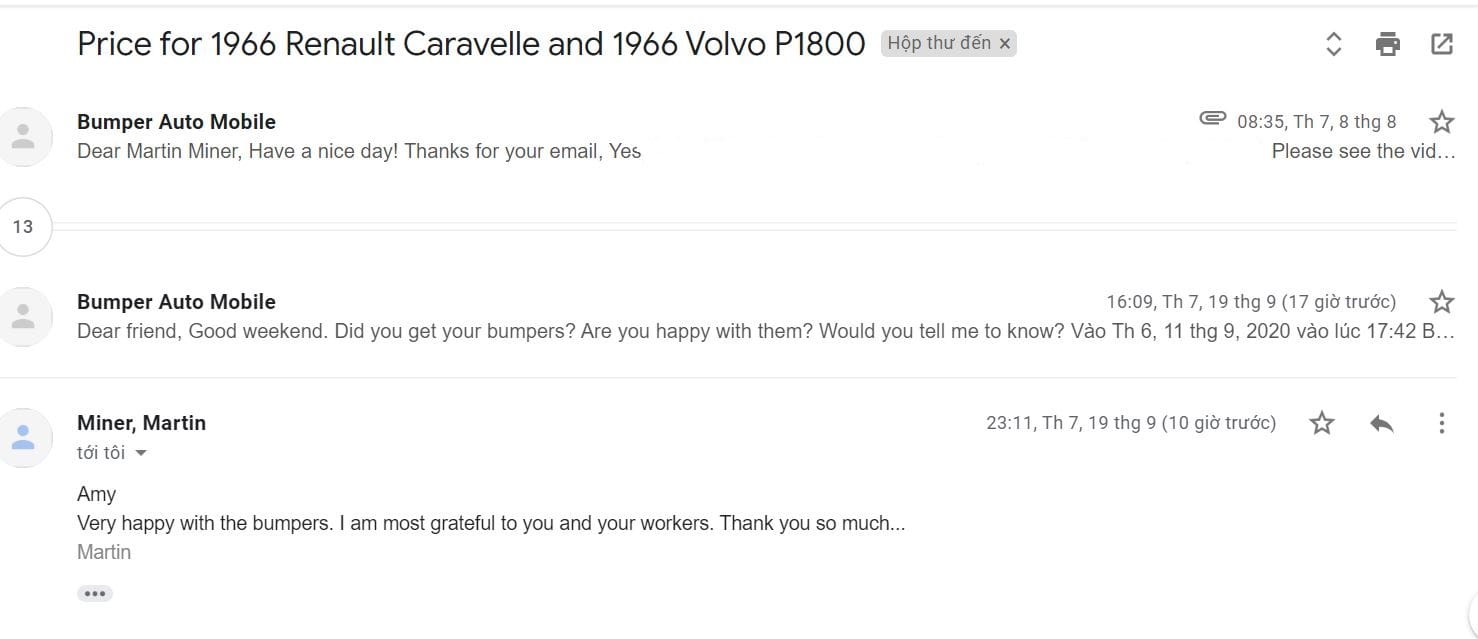This screenshot has width=1478, height=639.
Task: Open the collapsed message starting 'Dear Martin Miner'
Action: pos(359,152)
